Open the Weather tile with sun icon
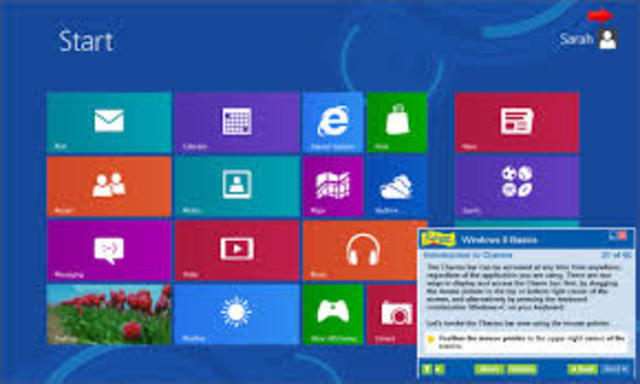640x384 pixels. click(237, 314)
